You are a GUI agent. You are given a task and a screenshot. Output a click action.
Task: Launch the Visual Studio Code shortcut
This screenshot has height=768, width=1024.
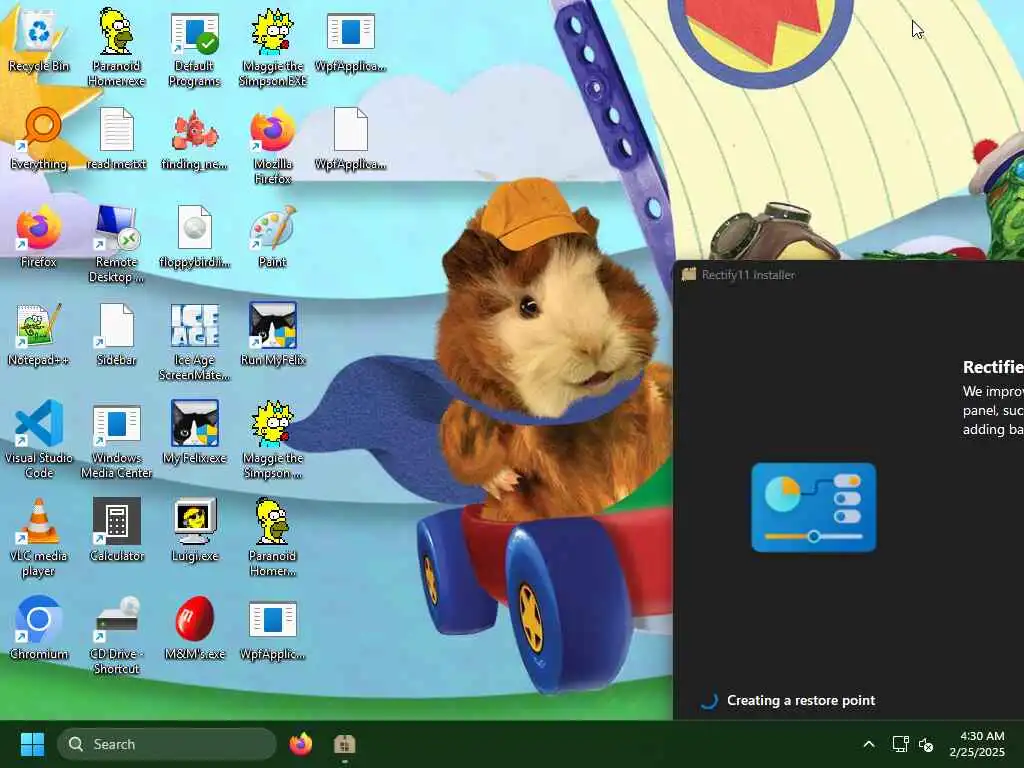click(x=39, y=440)
